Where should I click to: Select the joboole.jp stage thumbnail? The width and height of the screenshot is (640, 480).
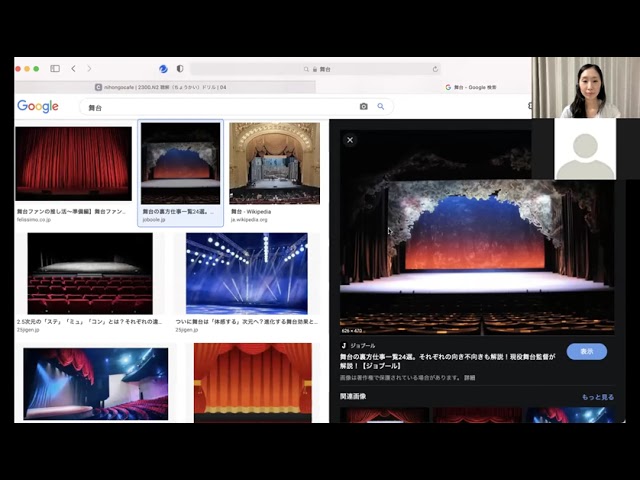pos(180,163)
